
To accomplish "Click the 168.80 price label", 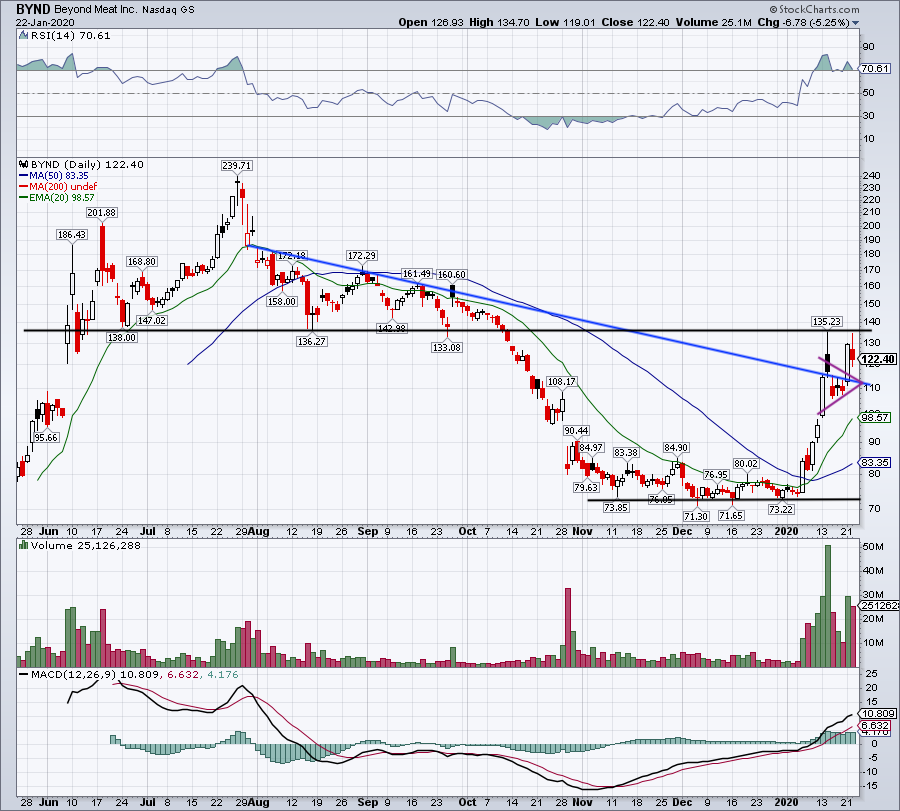I will click(141, 261).
